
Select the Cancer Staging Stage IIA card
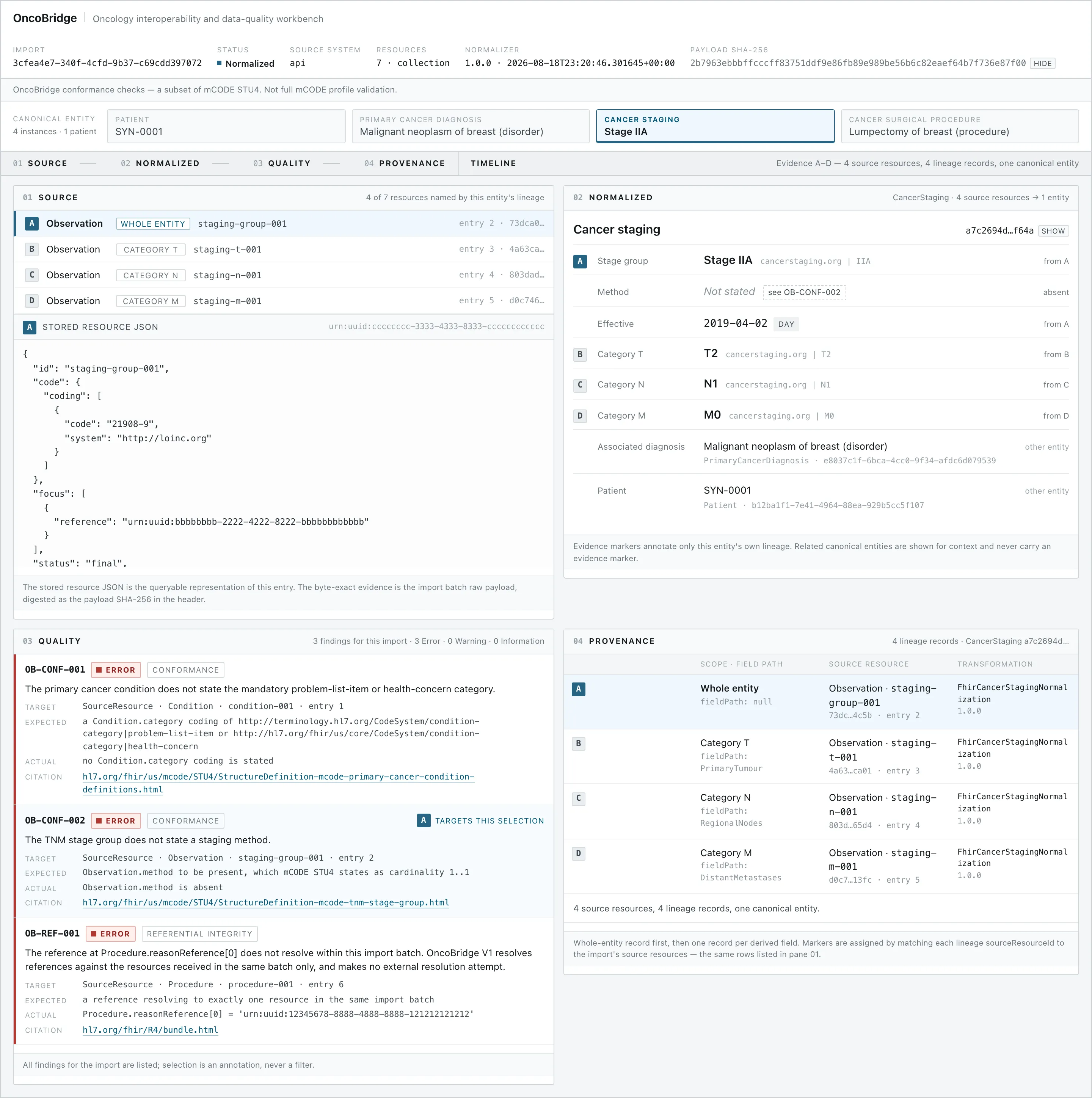715,126
